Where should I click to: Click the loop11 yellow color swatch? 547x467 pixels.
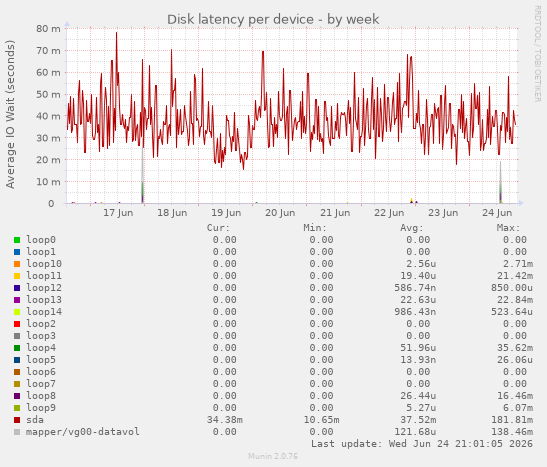pyautogui.click(x=17, y=276)
